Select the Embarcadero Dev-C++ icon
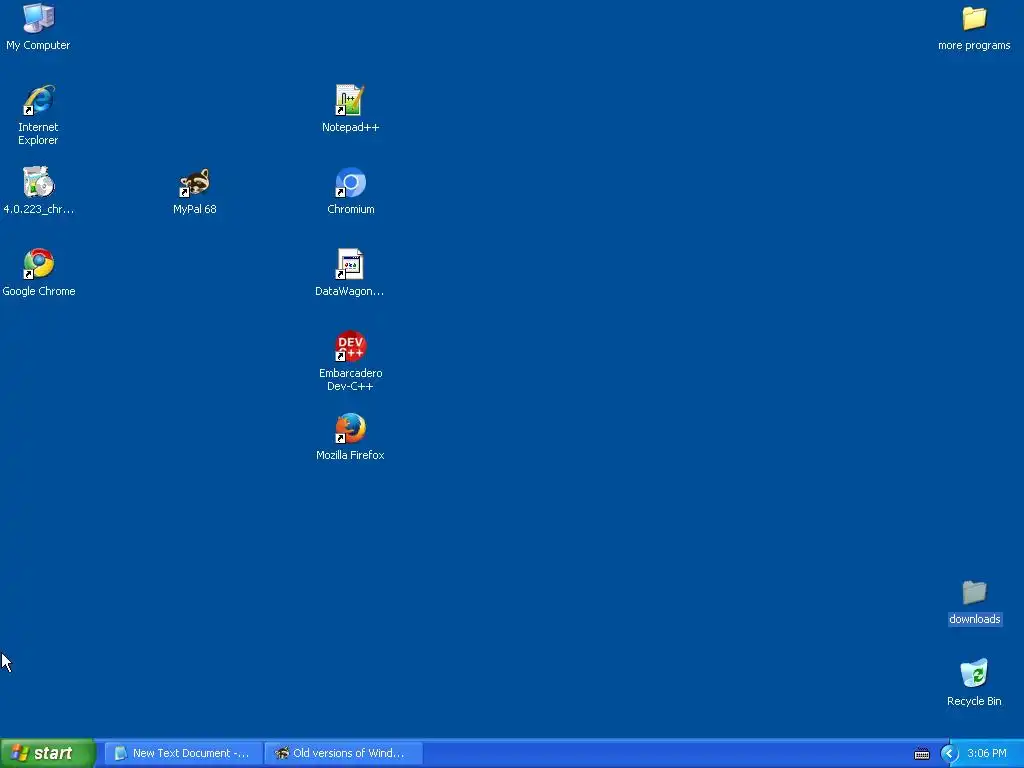The height and width of the screenshot is (768, 1024). click(350, 346)
